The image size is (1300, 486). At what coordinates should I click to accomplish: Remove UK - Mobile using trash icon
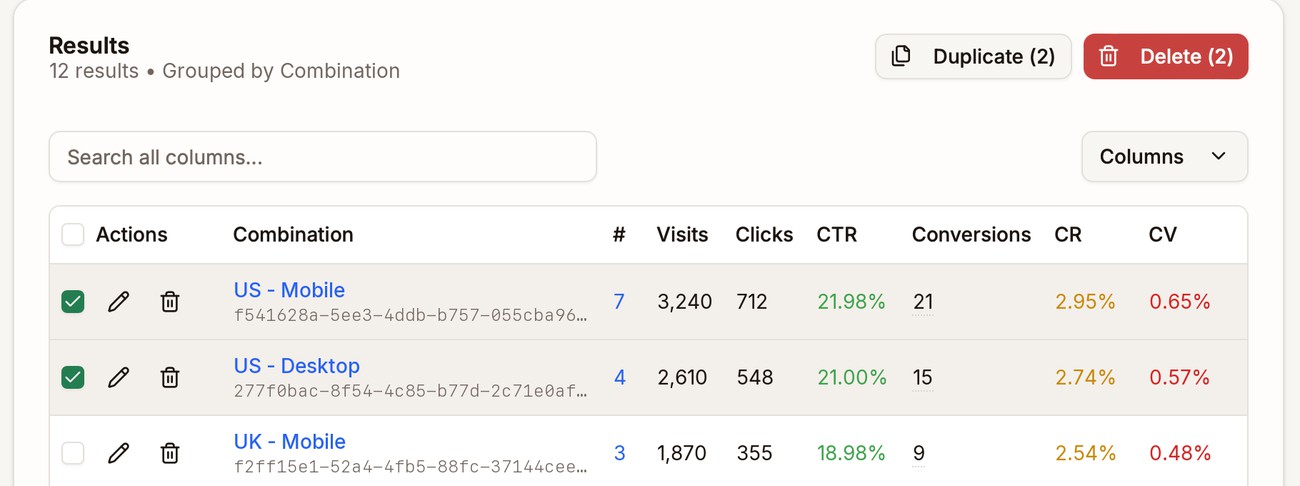(170, 453)
